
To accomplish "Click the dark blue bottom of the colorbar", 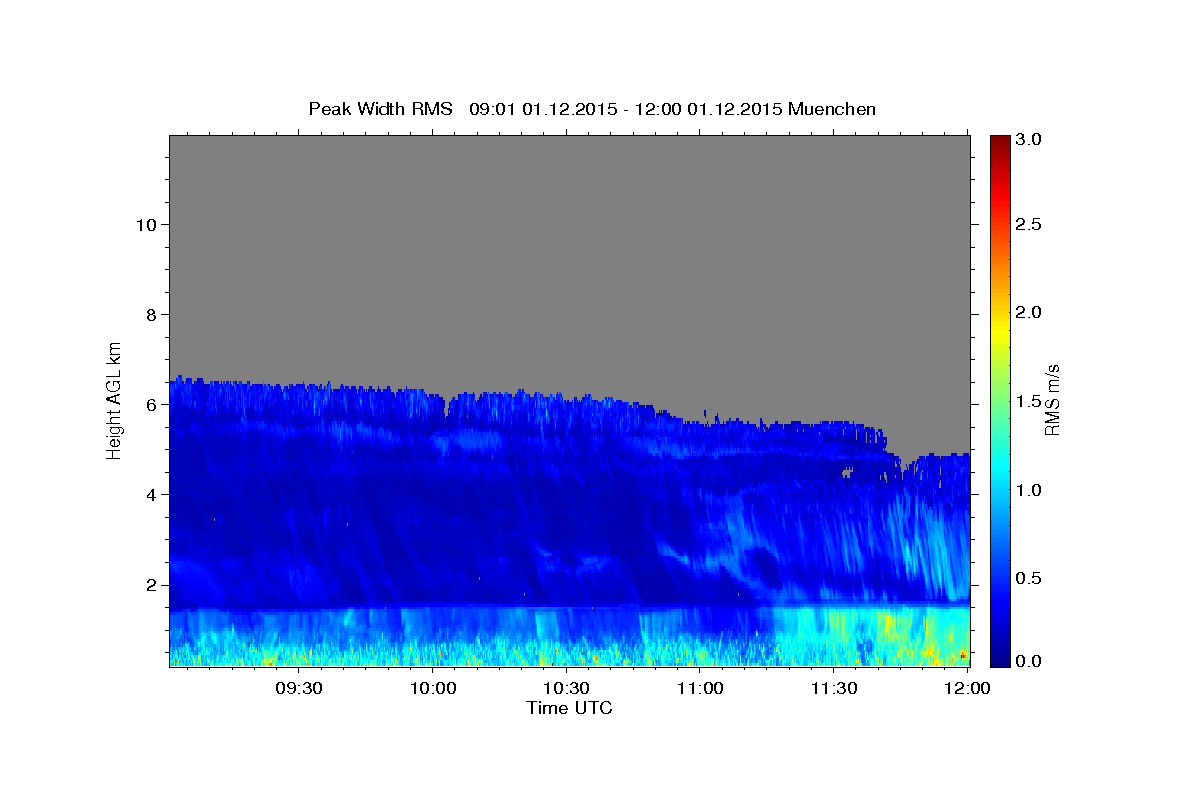I will point(1000,658).
